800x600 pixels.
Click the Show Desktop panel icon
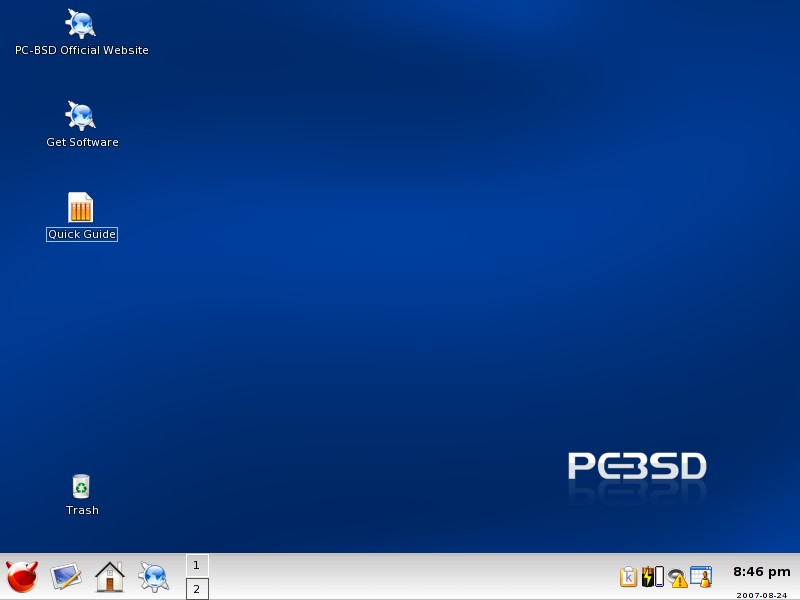tap(66, 577)
